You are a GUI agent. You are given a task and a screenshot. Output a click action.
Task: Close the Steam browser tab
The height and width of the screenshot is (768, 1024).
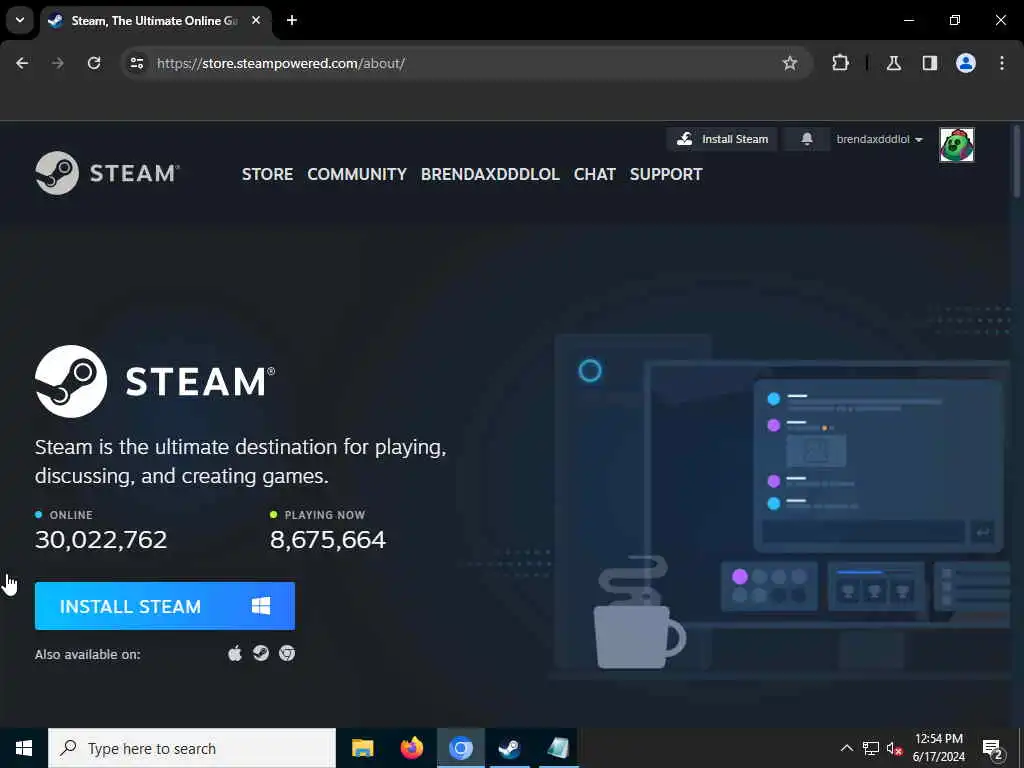point(256,20)
